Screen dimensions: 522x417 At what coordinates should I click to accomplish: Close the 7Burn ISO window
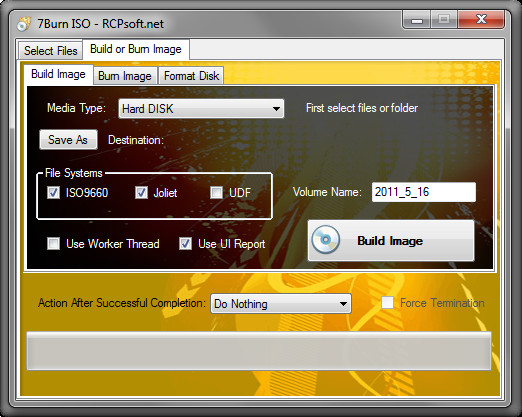click(481, 20)
